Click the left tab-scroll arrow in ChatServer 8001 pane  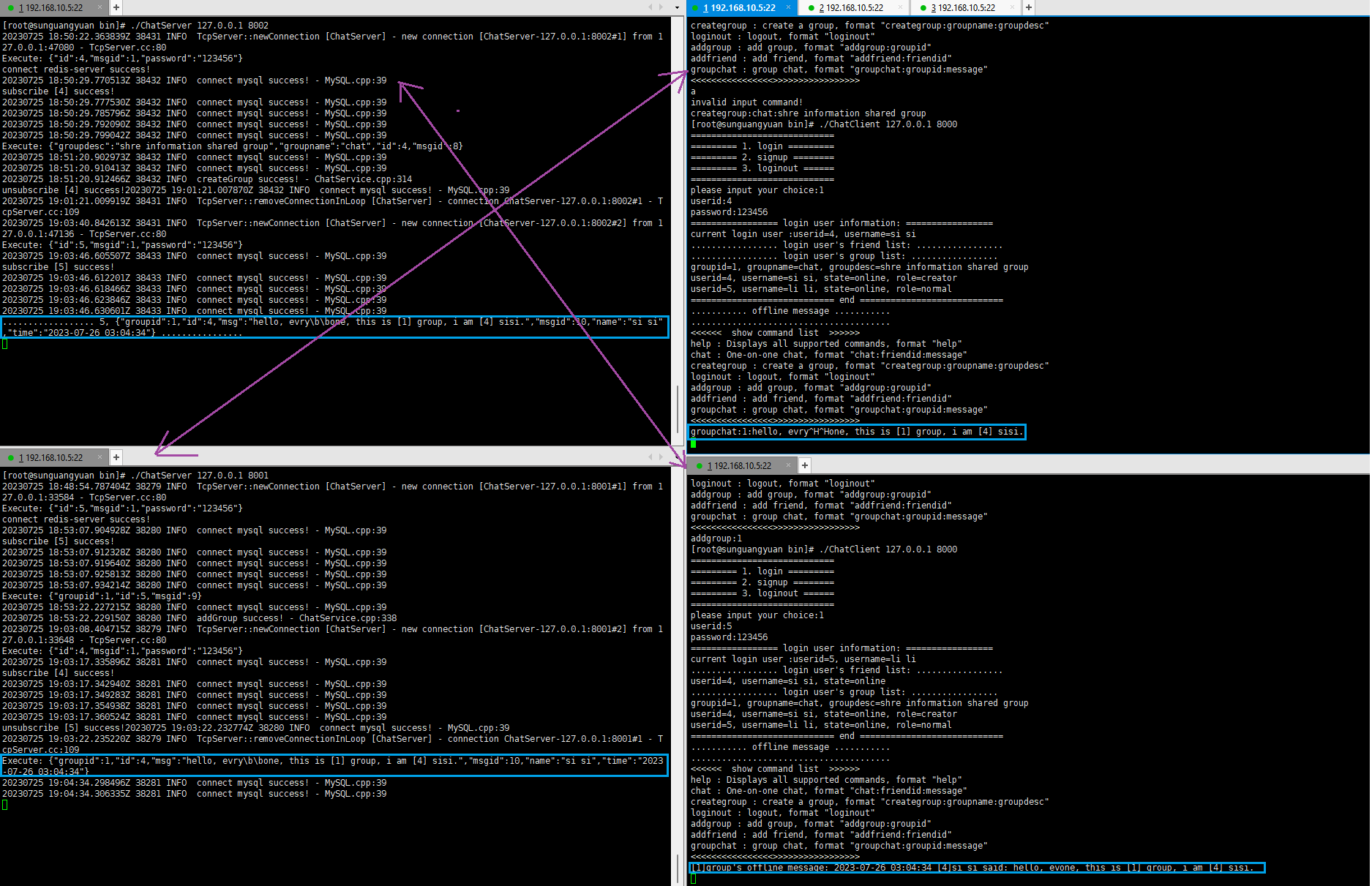(x=650, y=457)
